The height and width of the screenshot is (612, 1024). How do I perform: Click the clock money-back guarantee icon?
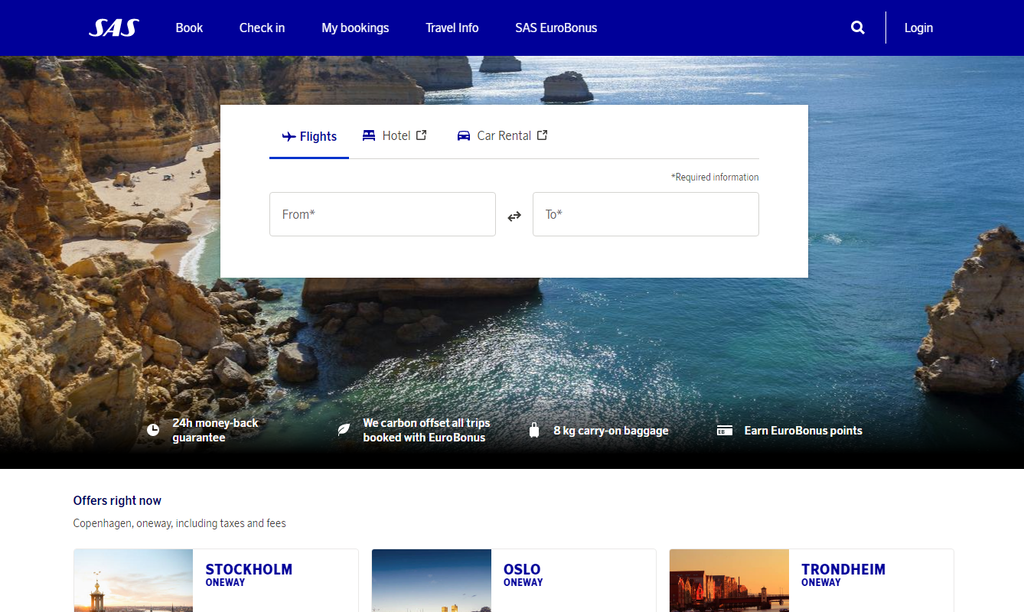coord(153,430)
